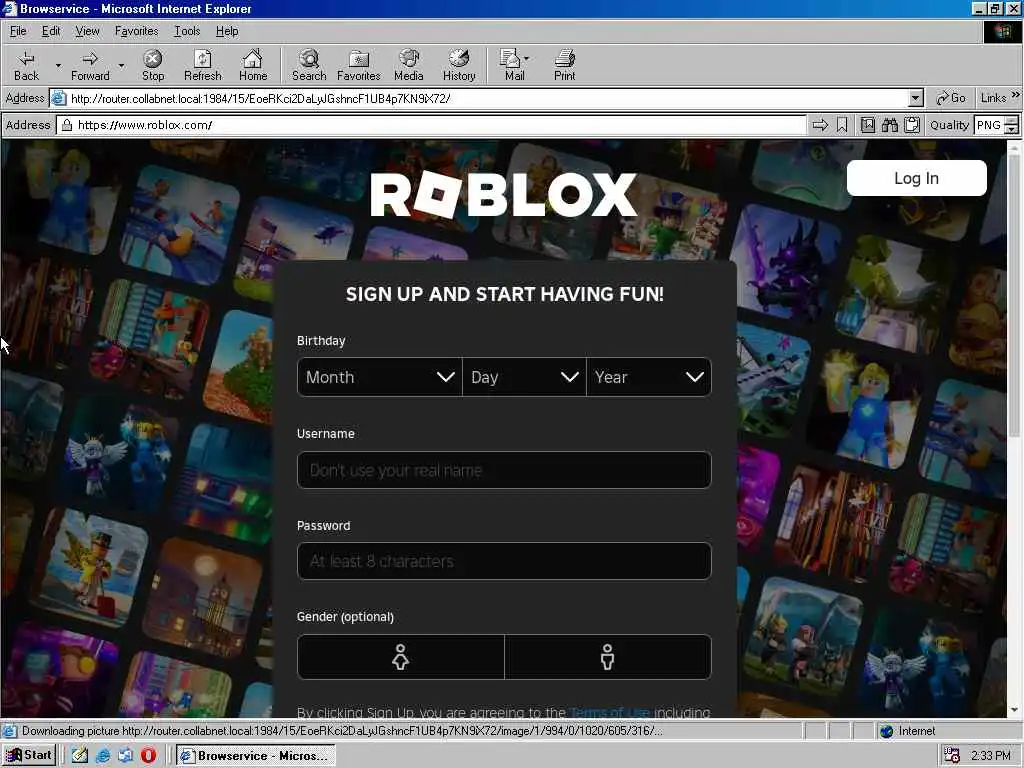Screen dimensions: 1024x768
Task: Click the Forward arrow icon
Action: [x=90, y=59]
